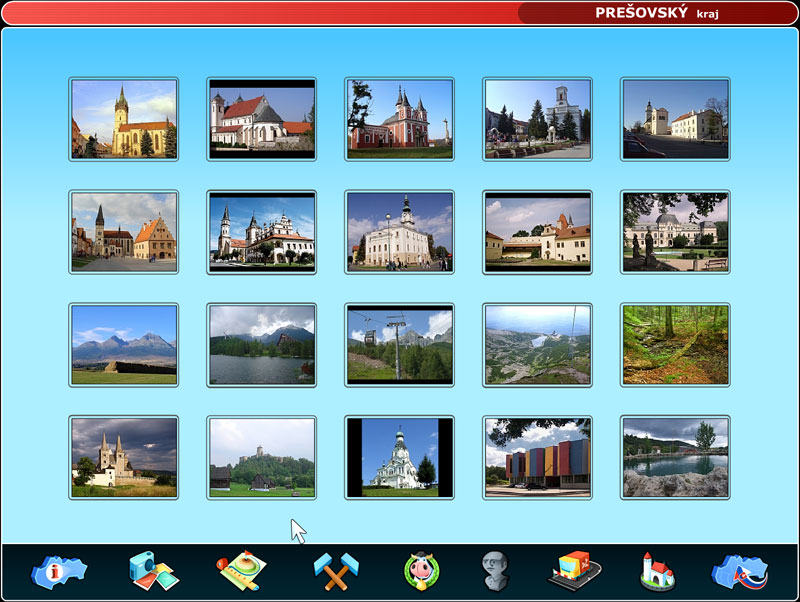Viewport: 800px width, 602px height.
Task: Select the white Orthodox church thumbnail
Action: tap(399, 457)
